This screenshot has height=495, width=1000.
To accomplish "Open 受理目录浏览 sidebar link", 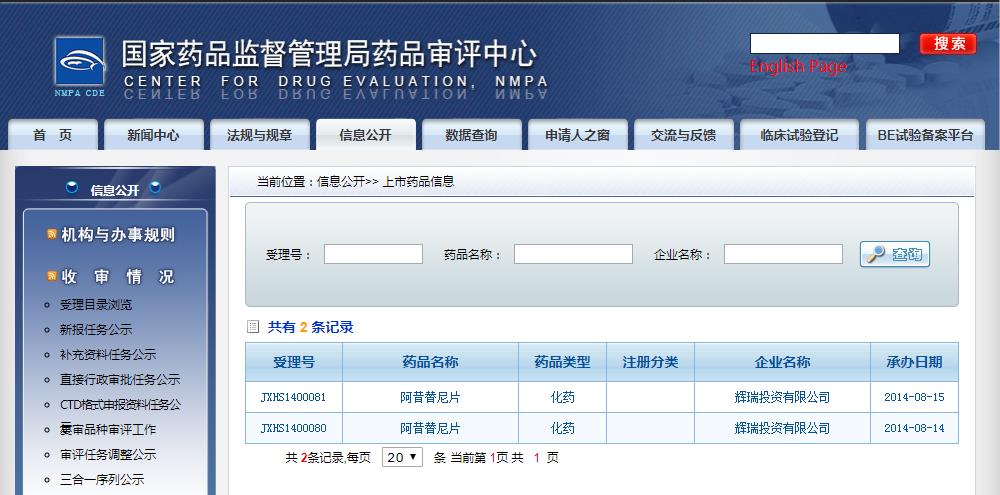I will [x=96, y=305].
